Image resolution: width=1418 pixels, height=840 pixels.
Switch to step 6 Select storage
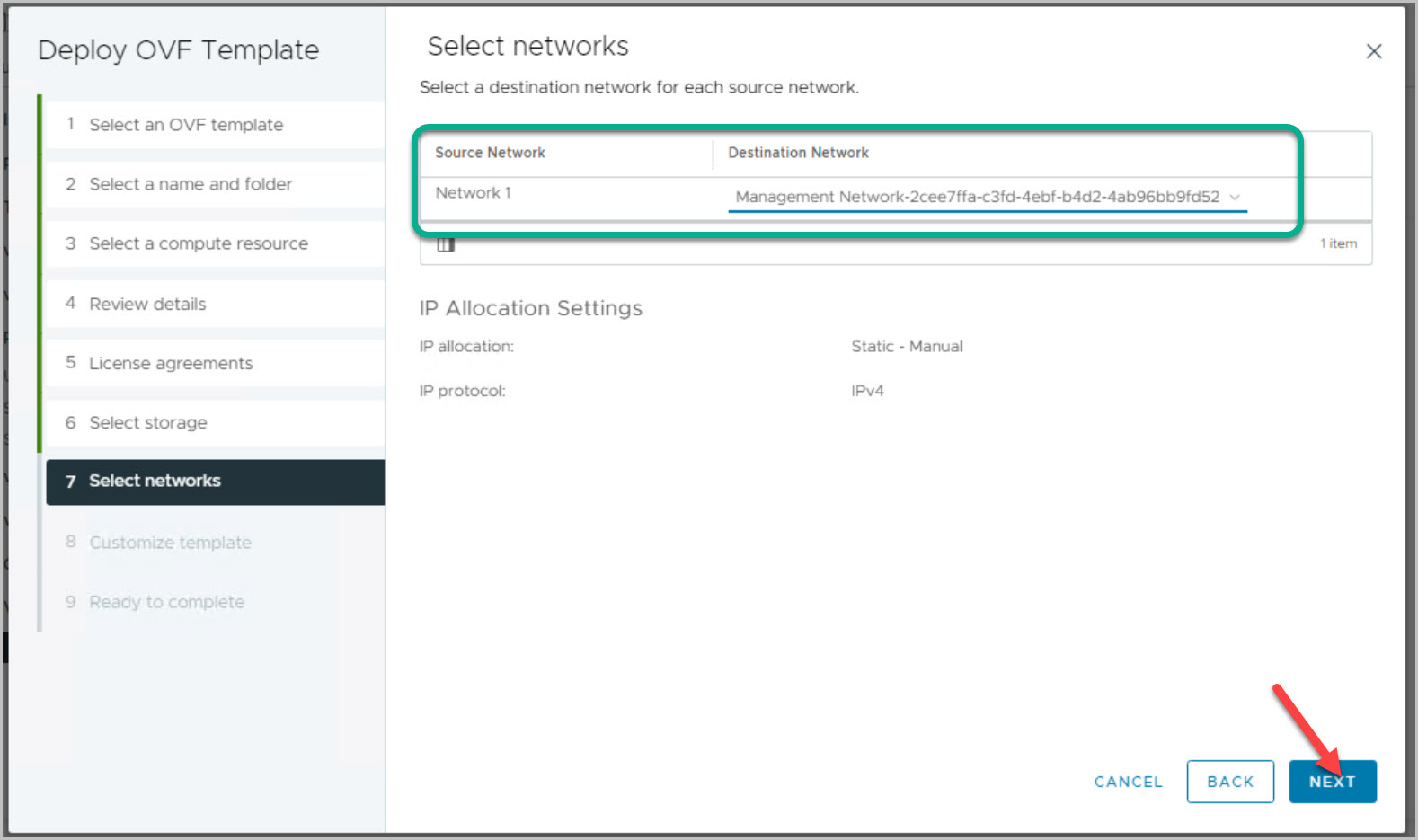click(148, 422)
